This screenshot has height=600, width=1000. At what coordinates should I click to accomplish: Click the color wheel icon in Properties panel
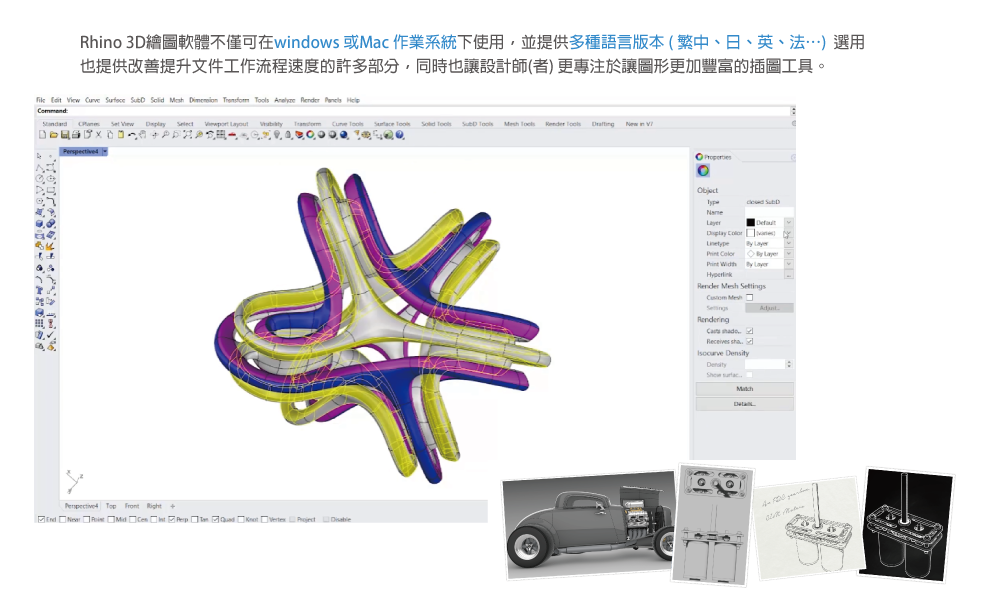click(x=703, y=171)
